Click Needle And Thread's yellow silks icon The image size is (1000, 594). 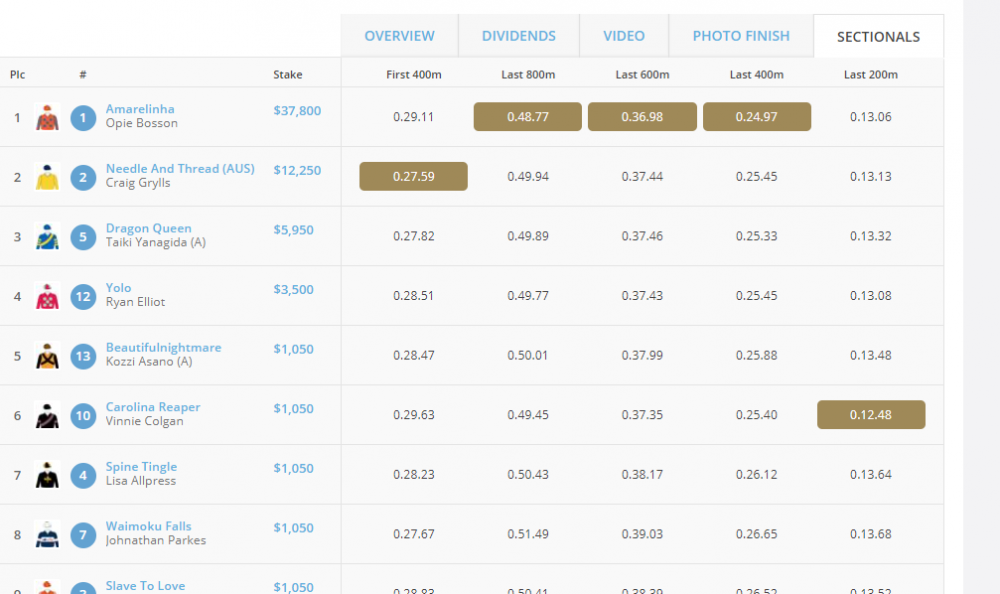47,177
